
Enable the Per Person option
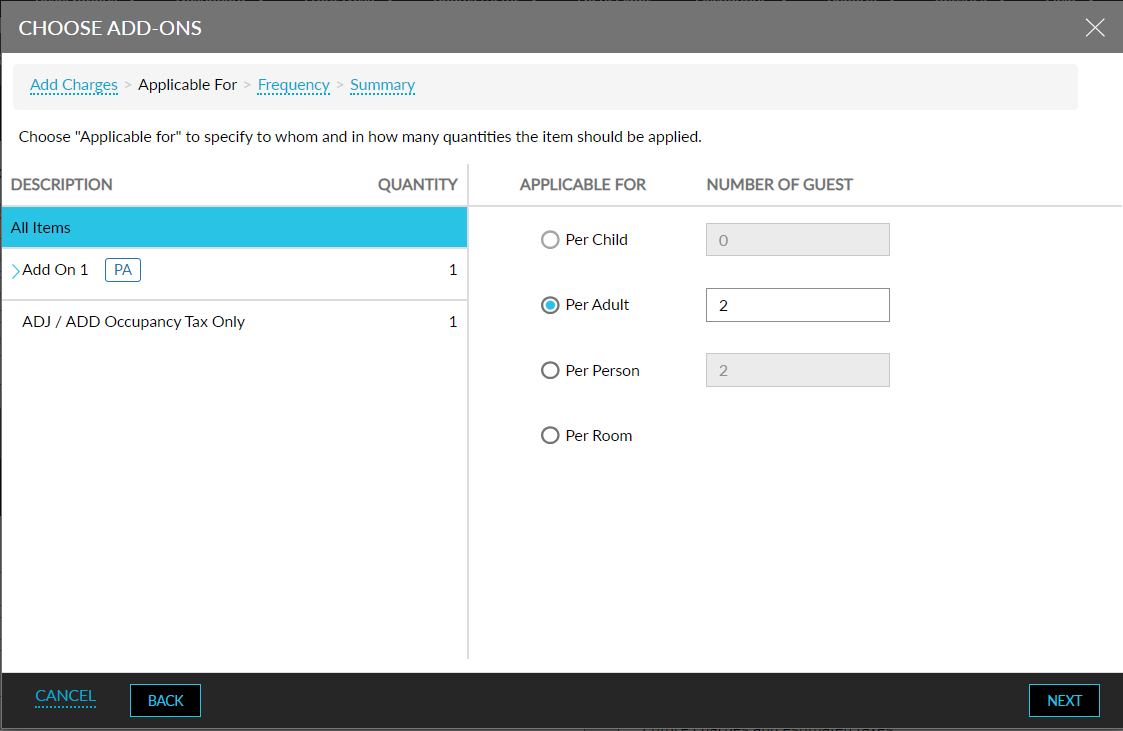[x=550, y=370]
